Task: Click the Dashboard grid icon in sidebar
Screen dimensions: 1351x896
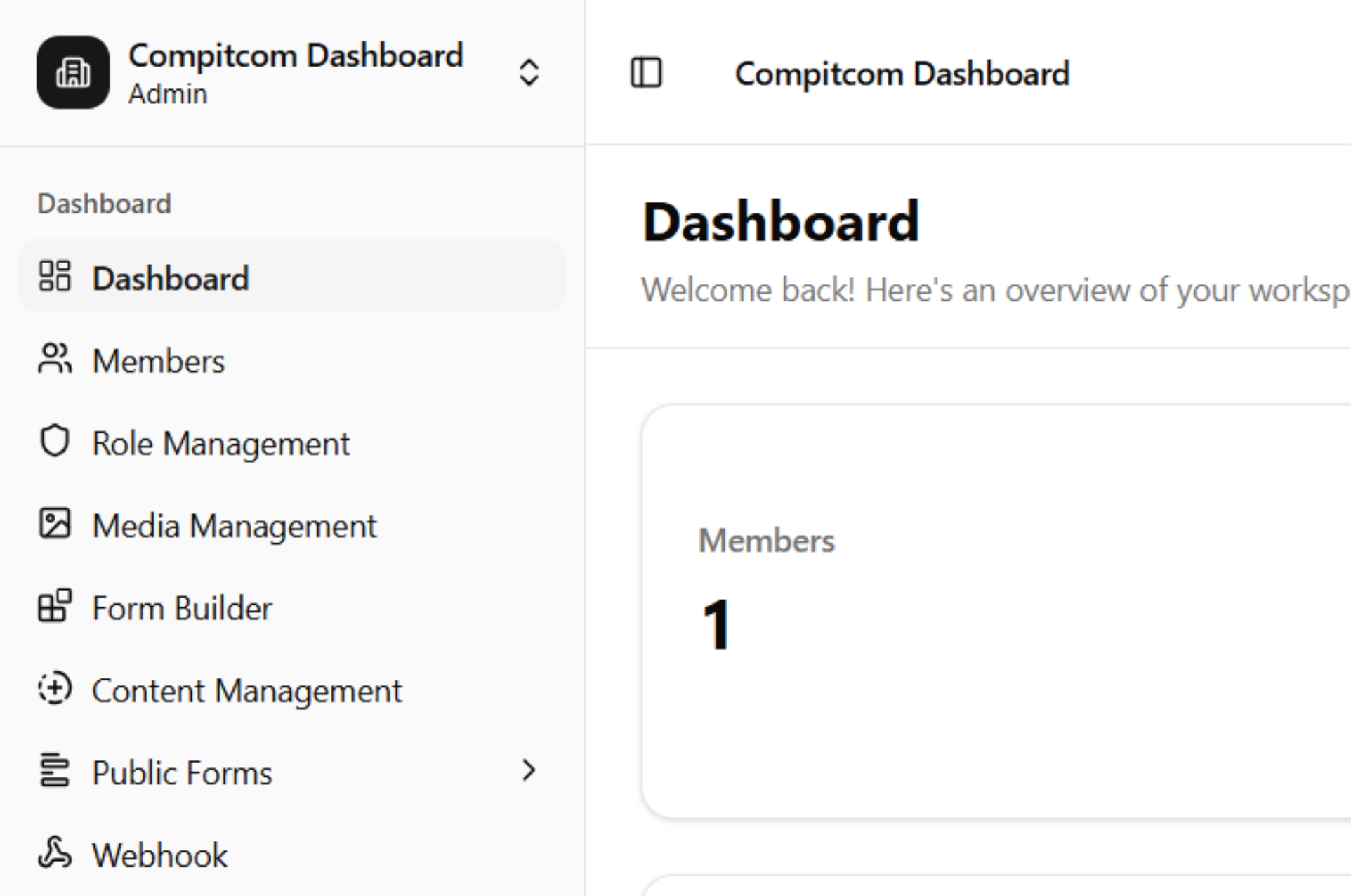Action: coord(55,276)
